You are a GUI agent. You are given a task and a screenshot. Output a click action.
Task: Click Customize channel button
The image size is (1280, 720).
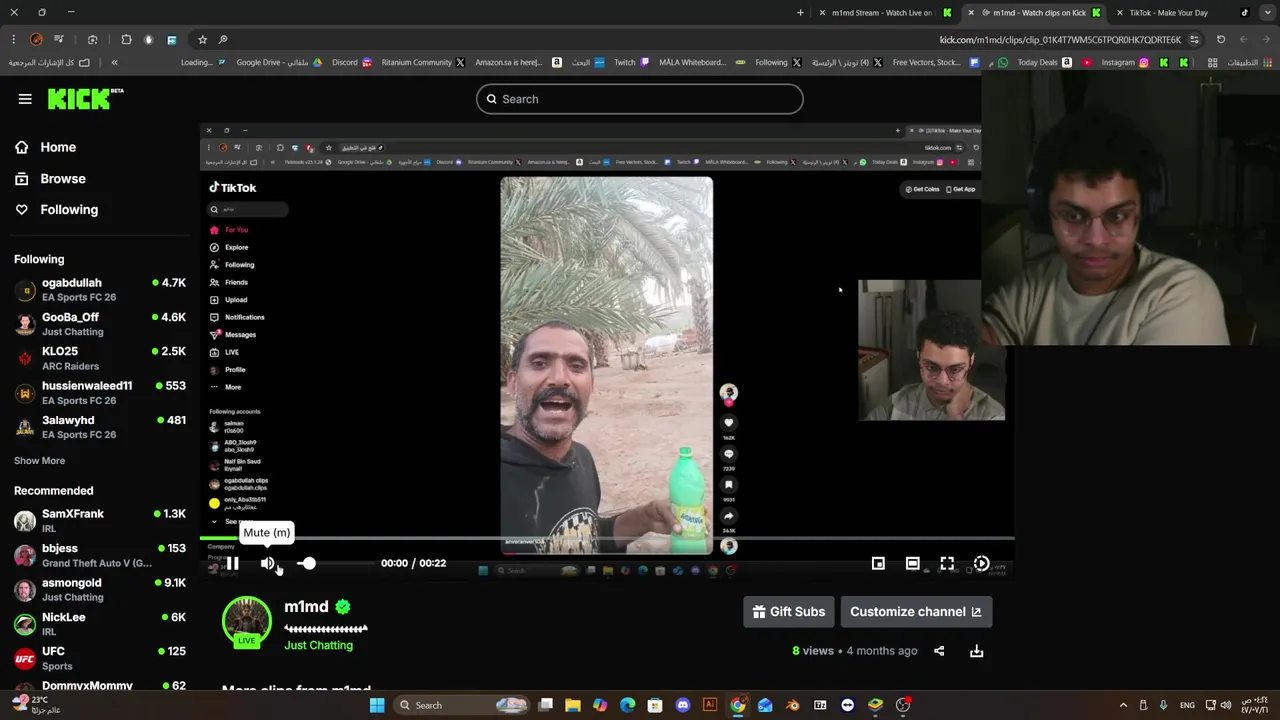916,612
